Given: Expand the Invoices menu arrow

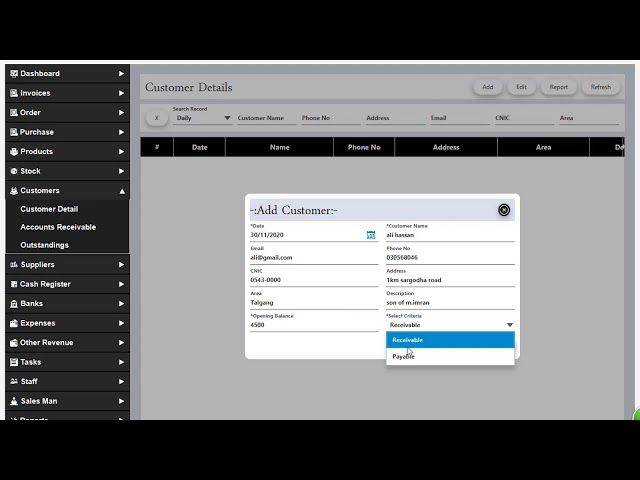Looking at the screenshot, I should [x=121, y=93].
